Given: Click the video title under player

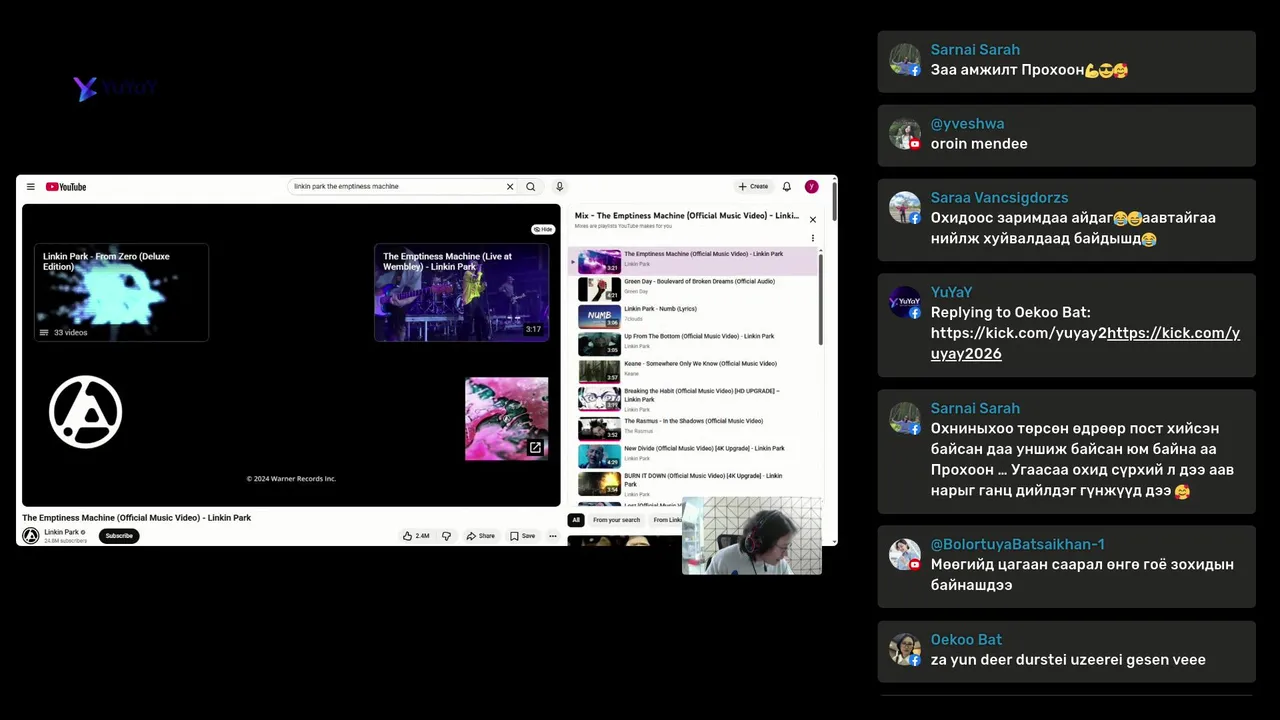Looking at the screenshot, I should 137,518.
